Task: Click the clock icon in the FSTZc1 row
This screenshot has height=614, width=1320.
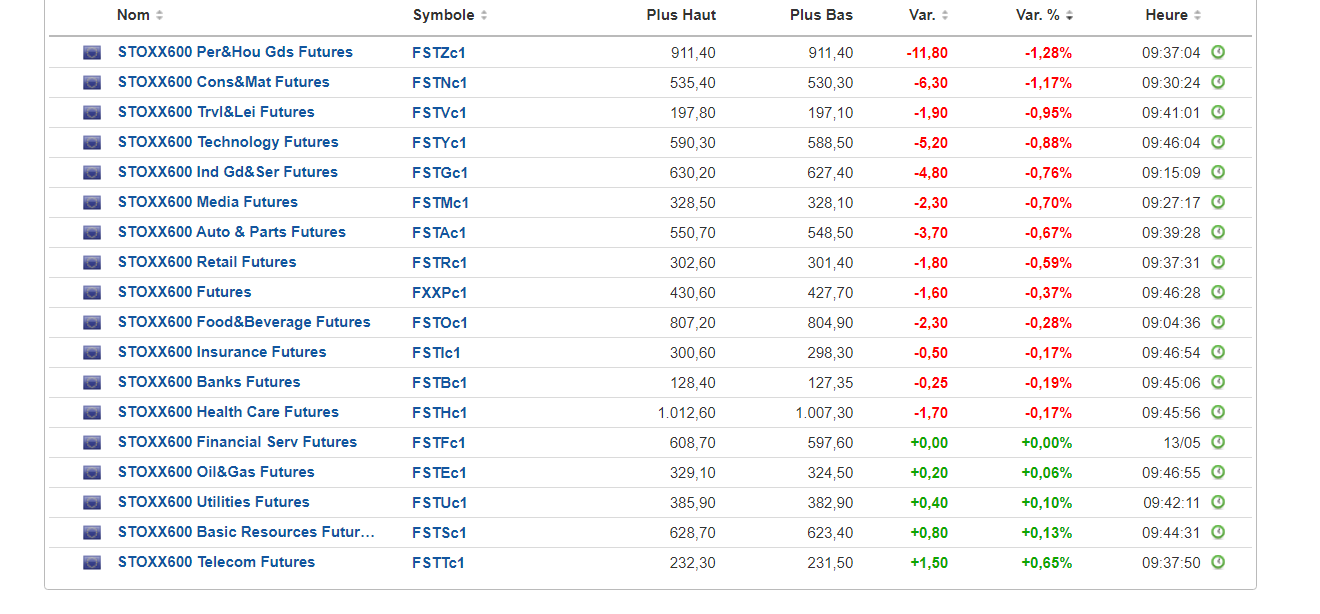Action: (x=1218, y=52)
